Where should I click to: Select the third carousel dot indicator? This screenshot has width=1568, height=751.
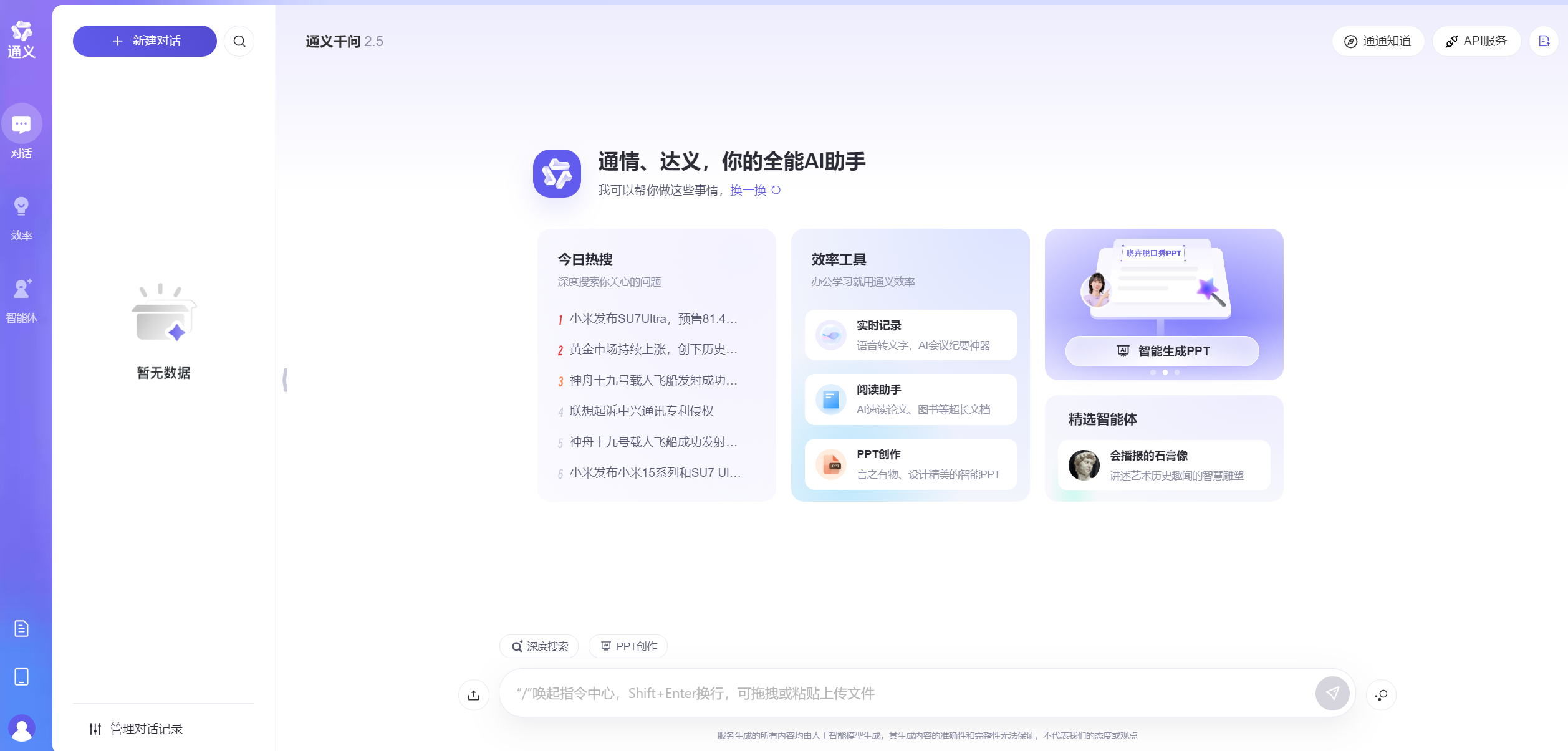[1177, 372]
